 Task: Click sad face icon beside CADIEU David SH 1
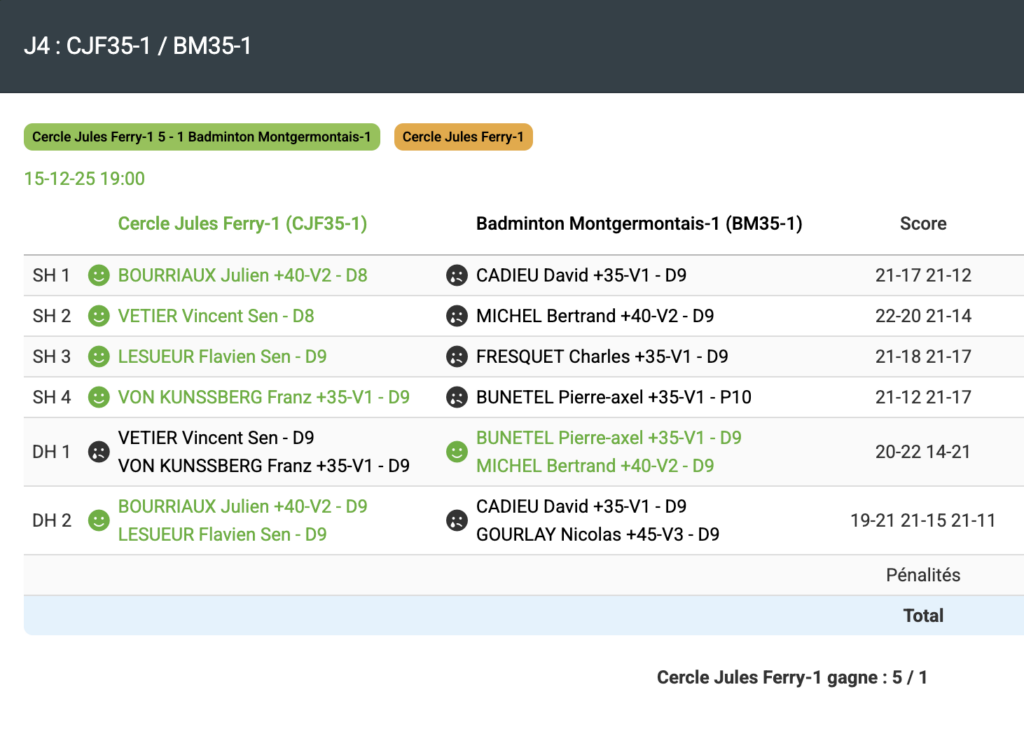[x=456, y=275]
